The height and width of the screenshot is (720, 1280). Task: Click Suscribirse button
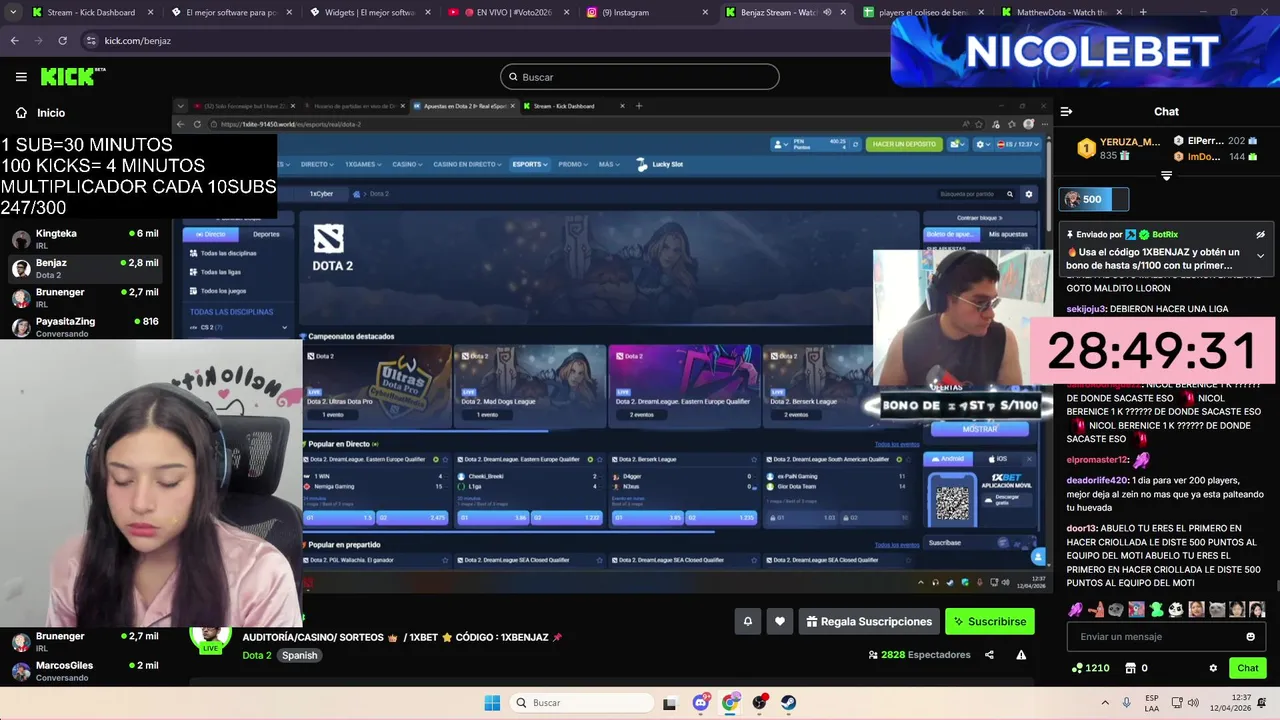pos(989,621)
